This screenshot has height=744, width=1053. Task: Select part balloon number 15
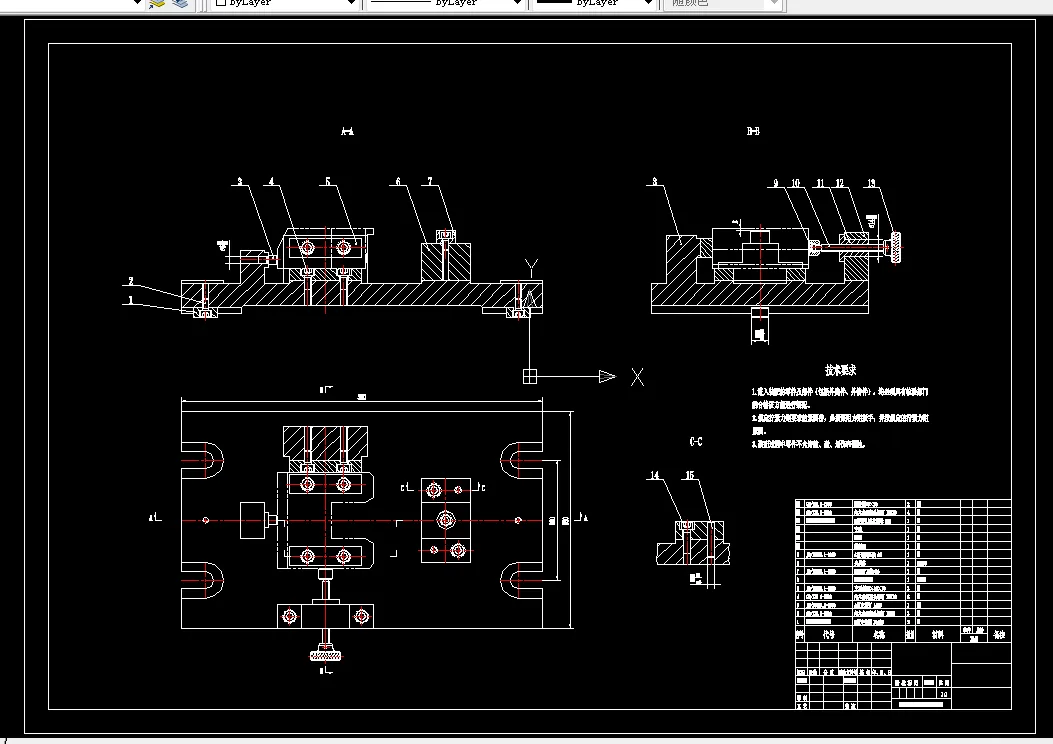tap(690, 475)
